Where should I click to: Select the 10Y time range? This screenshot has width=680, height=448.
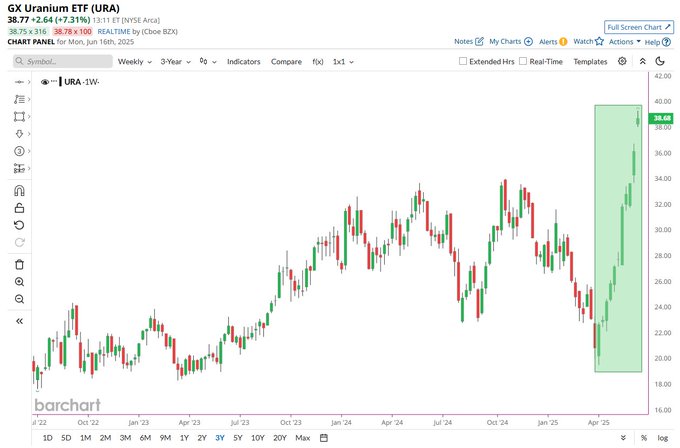coord(258,438)
